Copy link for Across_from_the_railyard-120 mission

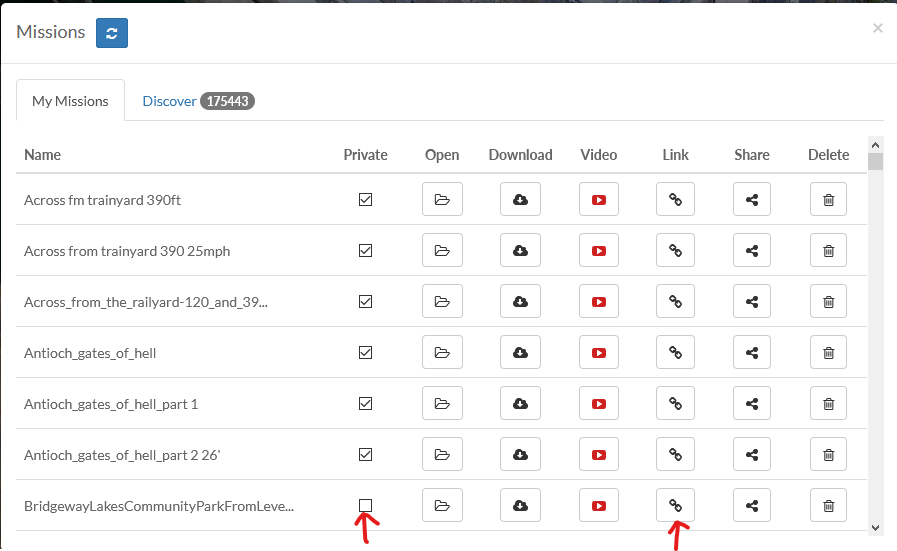click(x=675, y=301)
